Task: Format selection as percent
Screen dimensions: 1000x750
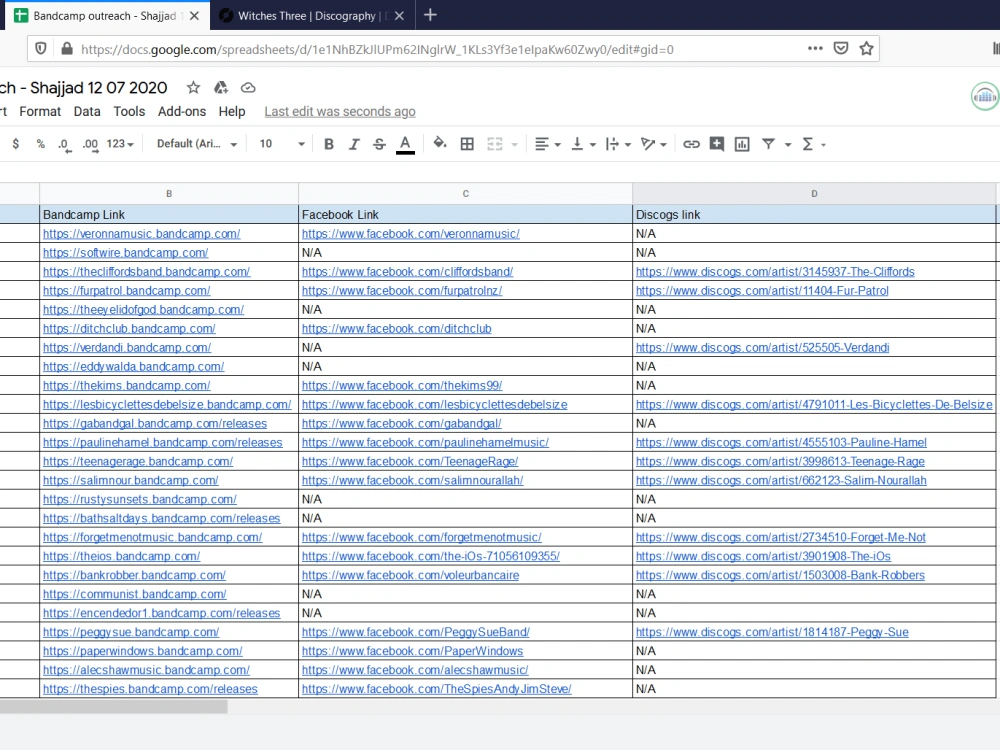Action: [x=41, y=144]
